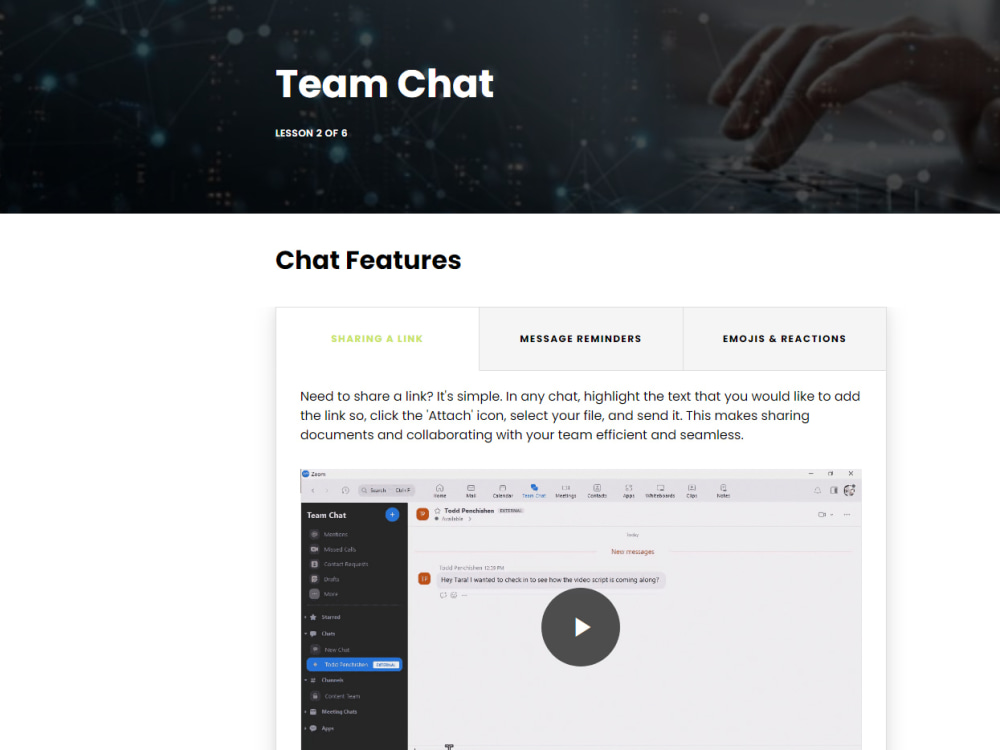Click the Zoom window close button

pyautogui.click(x=851, y=474)
